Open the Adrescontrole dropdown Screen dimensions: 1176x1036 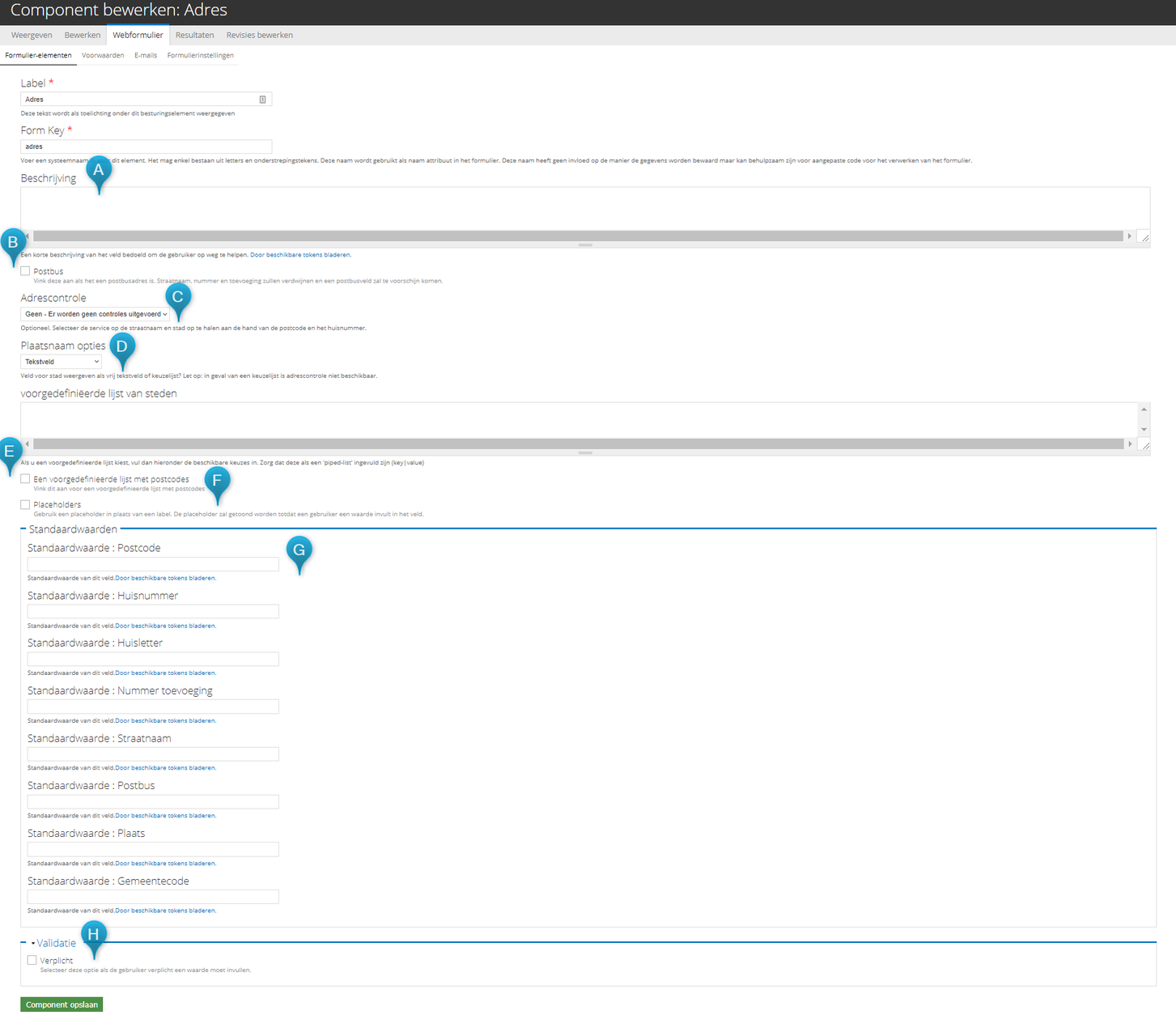pyautogui.click(x=96, y=314)
